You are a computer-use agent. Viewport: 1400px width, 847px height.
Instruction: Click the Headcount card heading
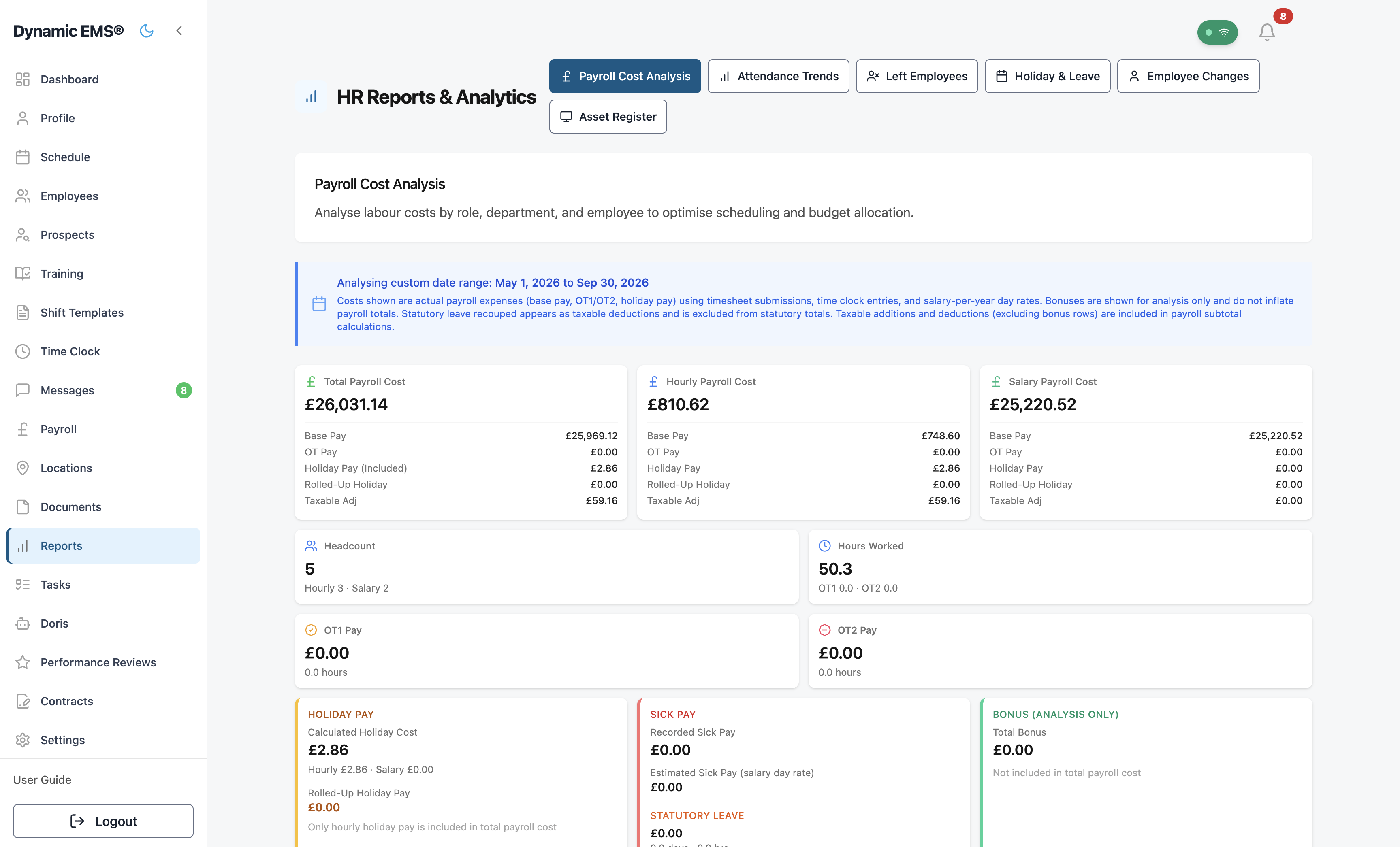coord(350,546)
